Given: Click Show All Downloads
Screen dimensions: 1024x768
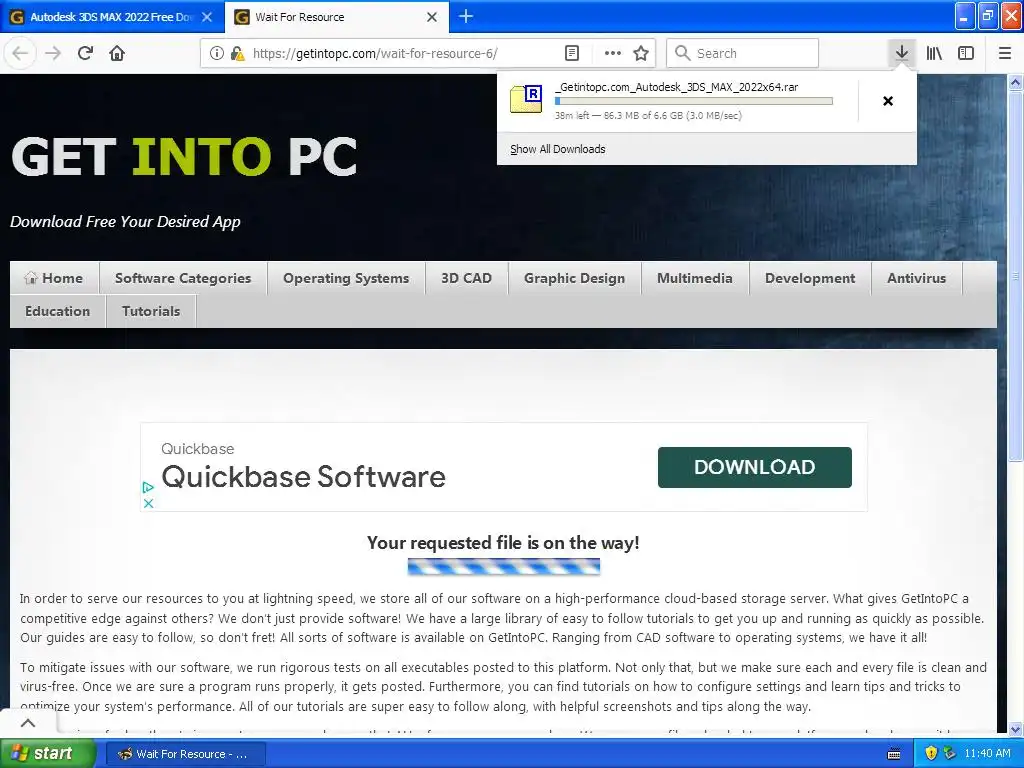Looking at the screenshot, I should [558, 149].
